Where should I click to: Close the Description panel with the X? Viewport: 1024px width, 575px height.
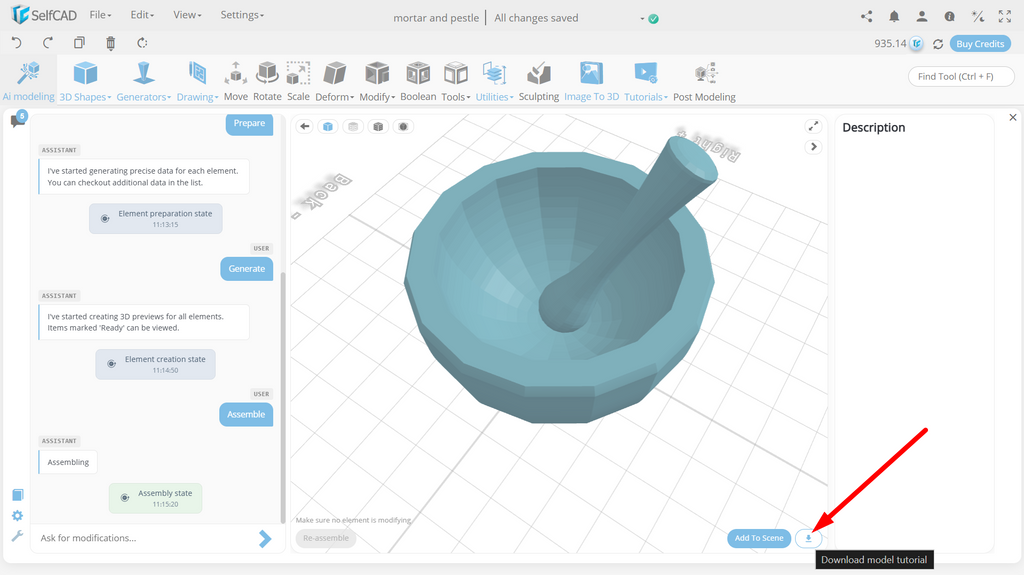point(1013,118)
